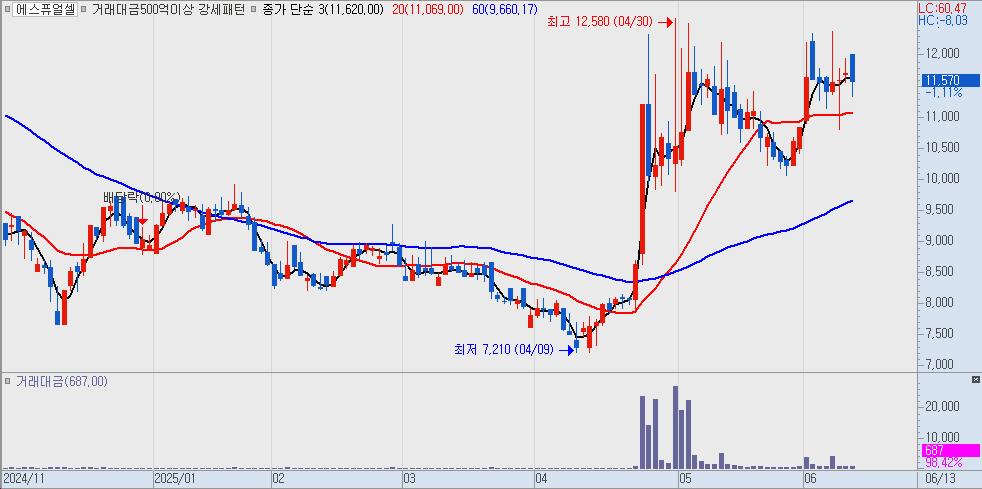This screenshot has width=982, height=489.
Task: Click the 04 month axis label
Action: [542, 479]
